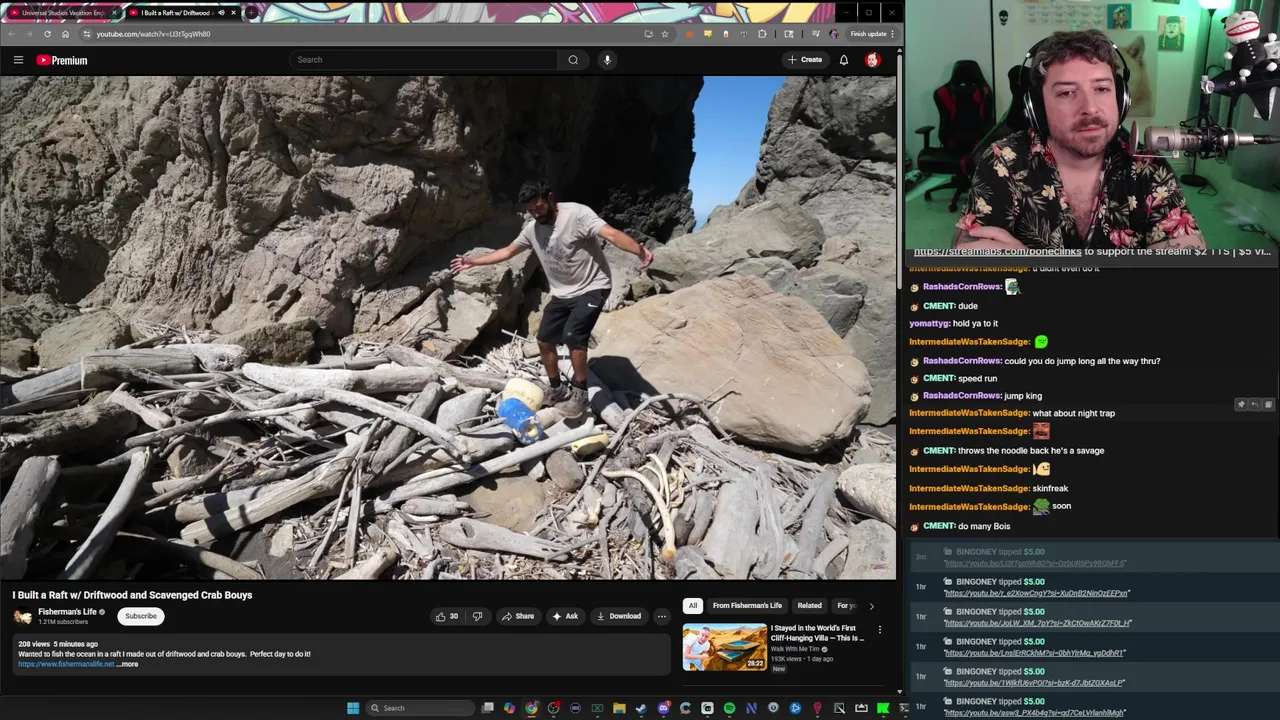Open Task View in the taskbar
The height and width of the screenshot is (720, 1280).
(x=487, y=708)
